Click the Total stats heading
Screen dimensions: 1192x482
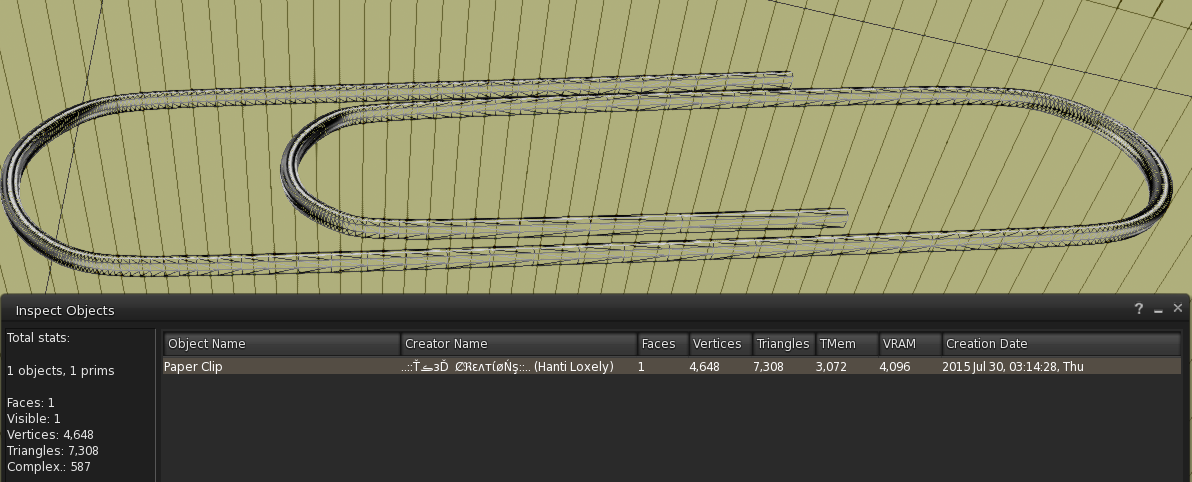tap(38, 338)
